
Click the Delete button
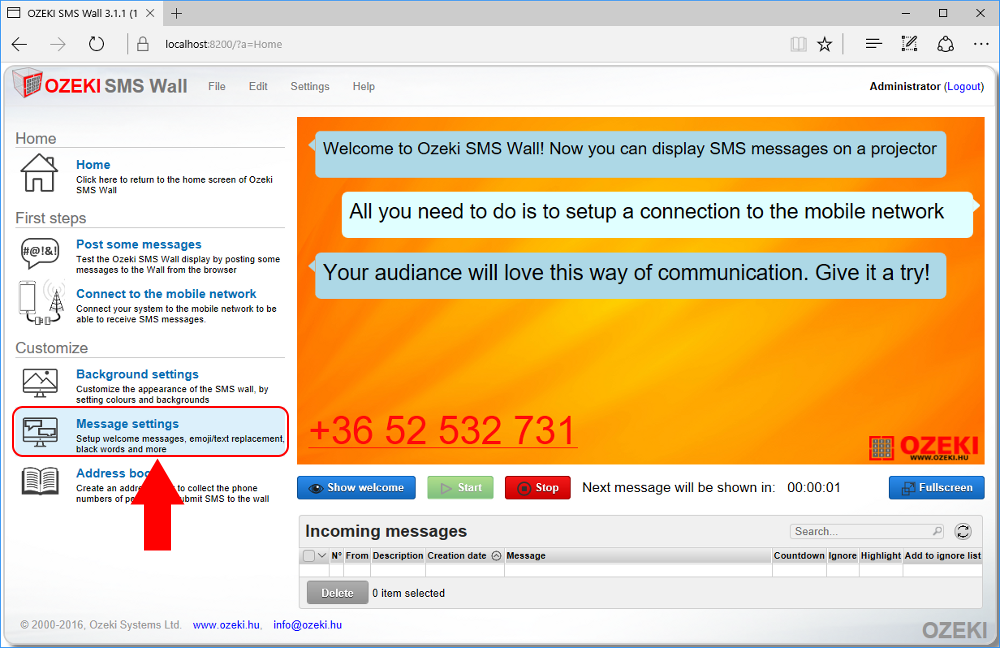(337, 593)
